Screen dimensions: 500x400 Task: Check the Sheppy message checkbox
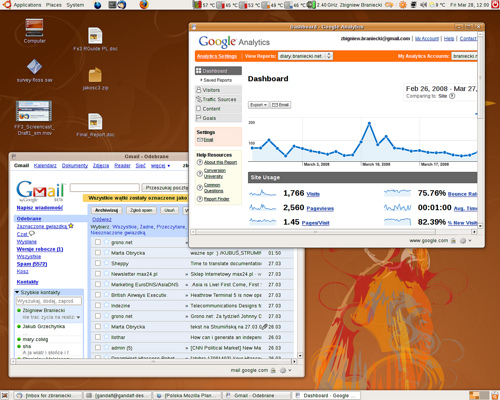[x=98, y=263]
